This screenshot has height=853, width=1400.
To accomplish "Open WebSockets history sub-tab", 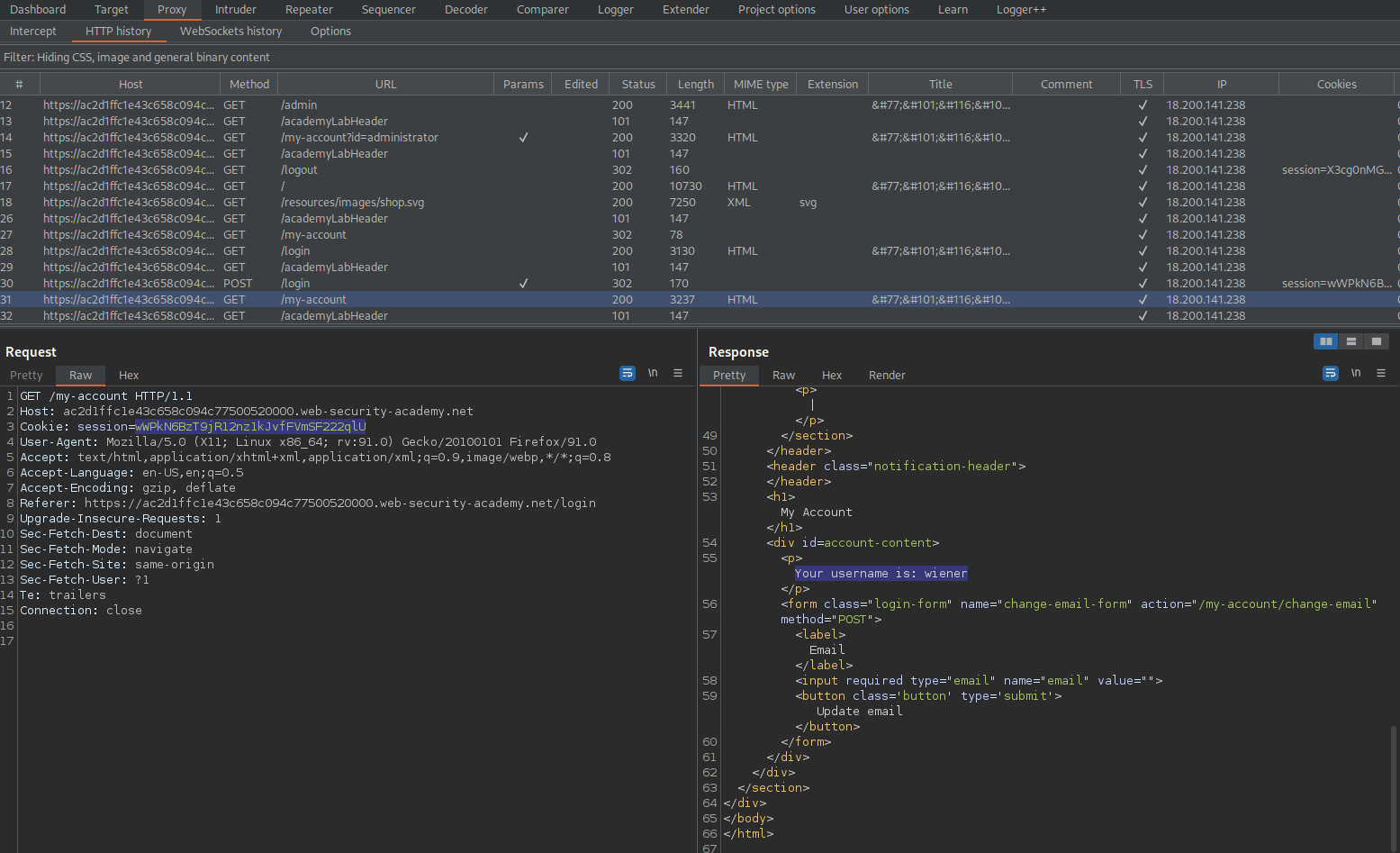I will pyautogui.click(x=231, y=32).
